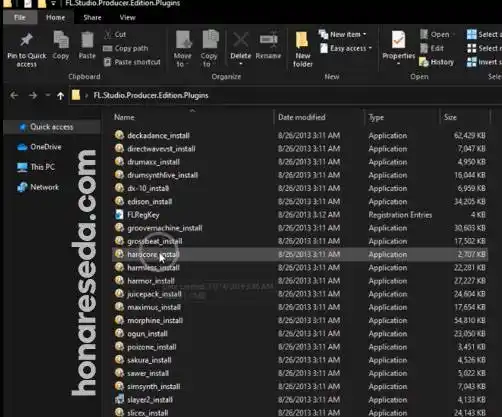
Task: Click Edit in the Open group
Action: pyautogui.click(x=432, y=48)
